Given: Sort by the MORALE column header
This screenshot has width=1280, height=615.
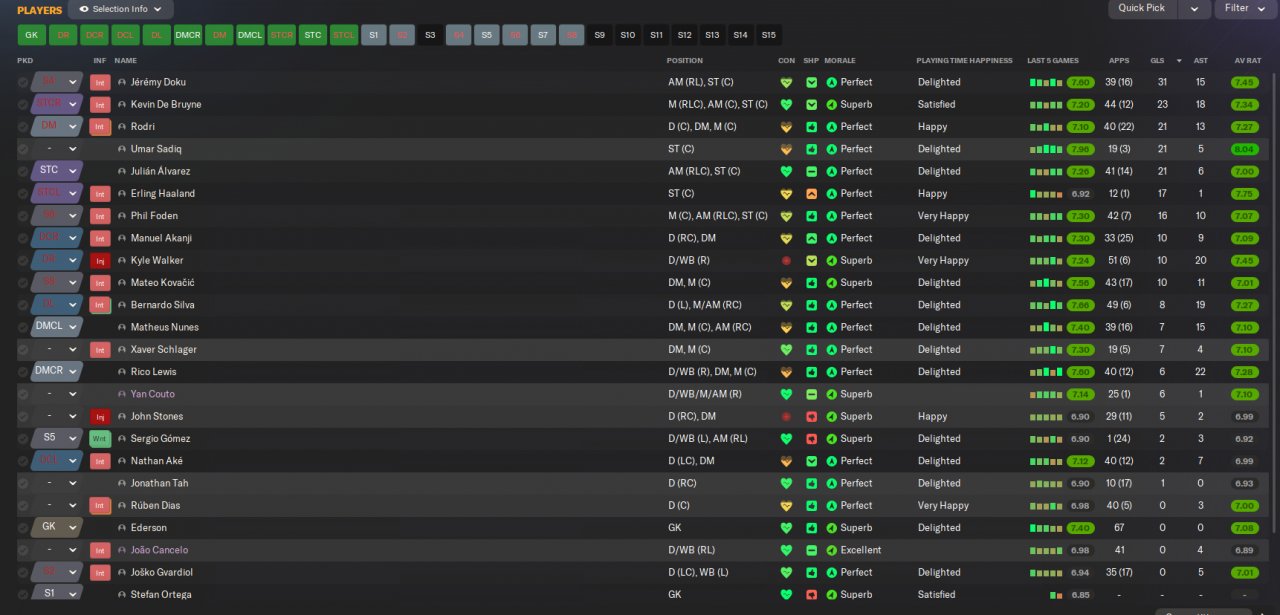Looking at the screenshot, I should point(840,61).
